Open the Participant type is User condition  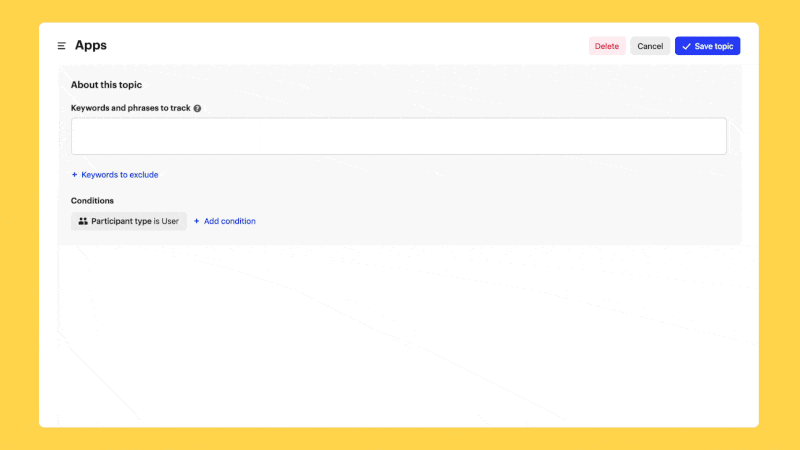128,221
